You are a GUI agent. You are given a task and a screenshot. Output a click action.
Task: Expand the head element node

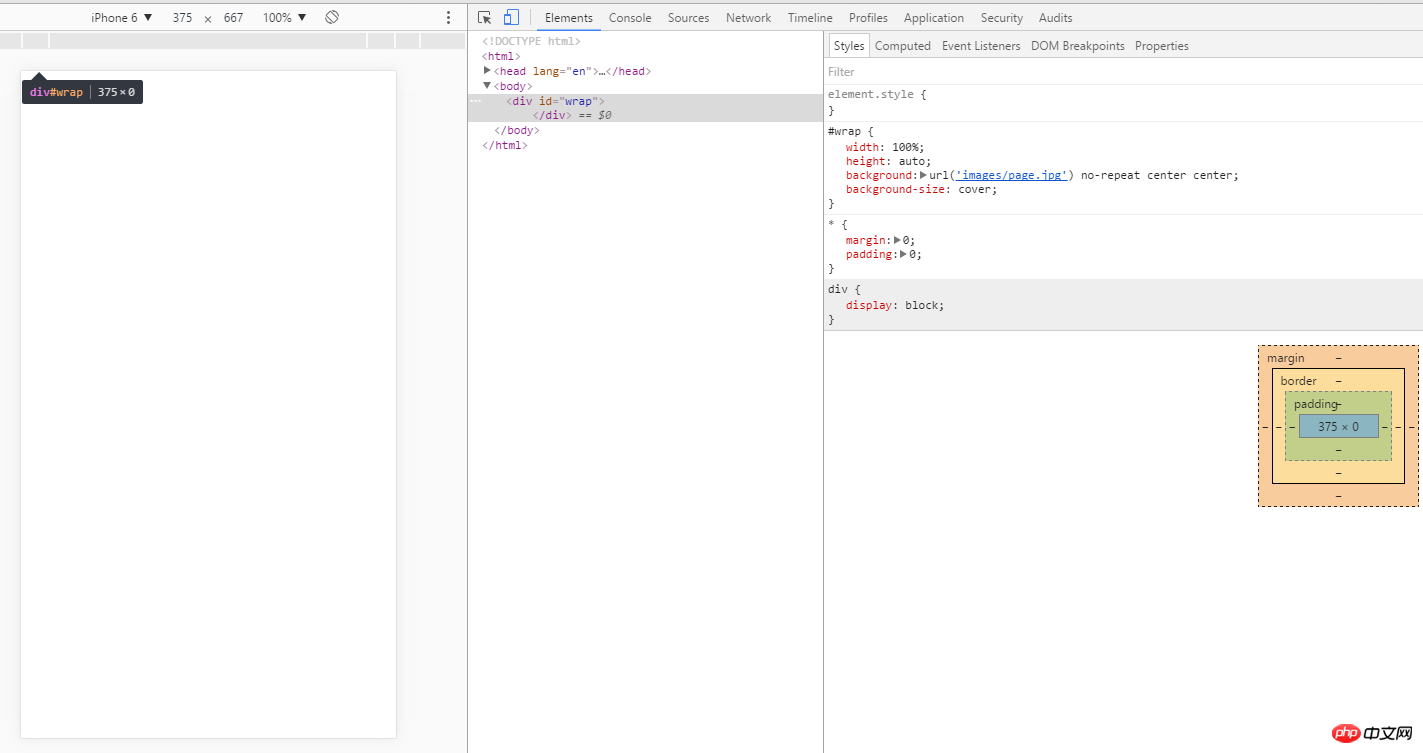coord(487,71)
